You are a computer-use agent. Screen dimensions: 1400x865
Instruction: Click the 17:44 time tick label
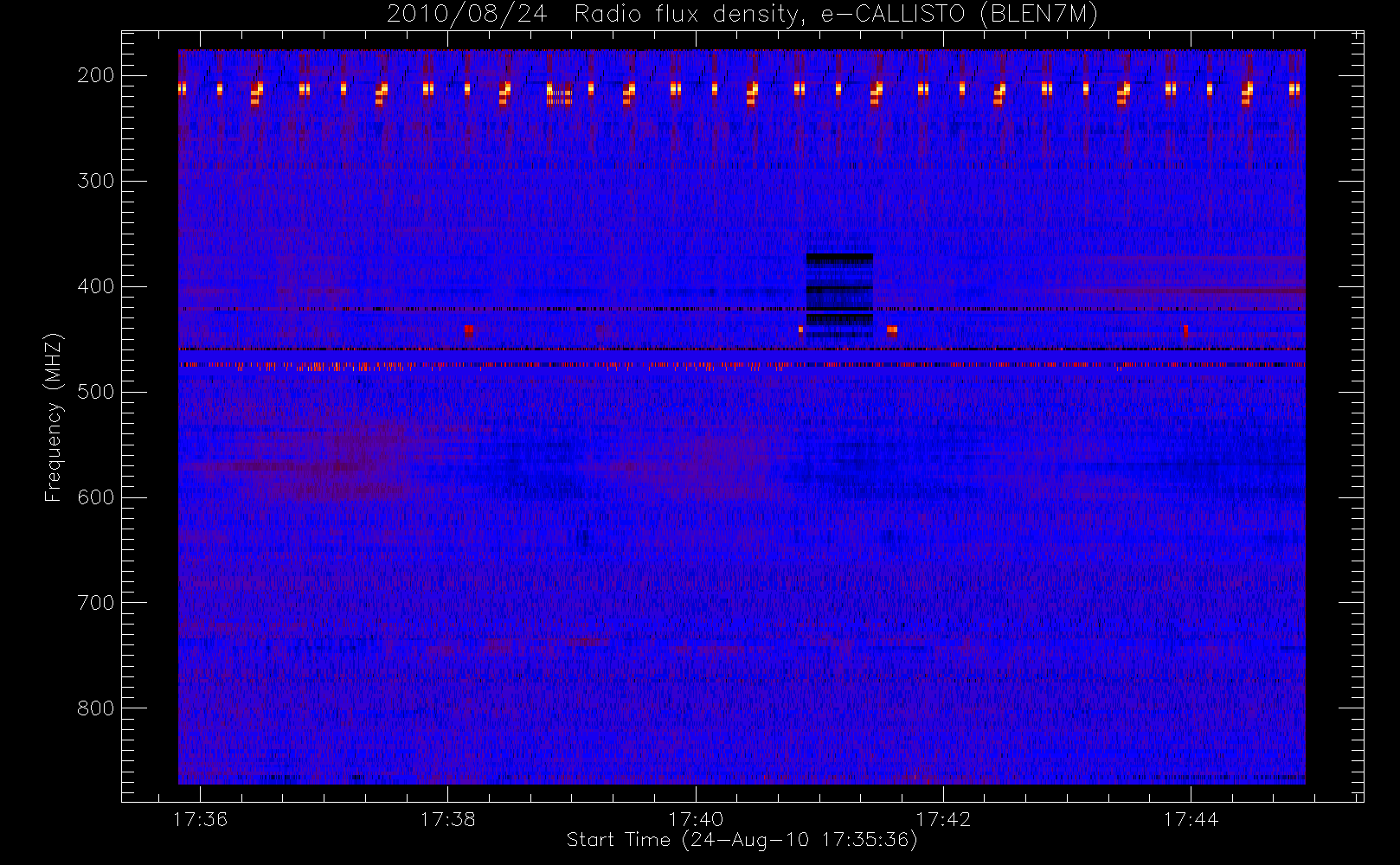click(x=1190, y=819)
